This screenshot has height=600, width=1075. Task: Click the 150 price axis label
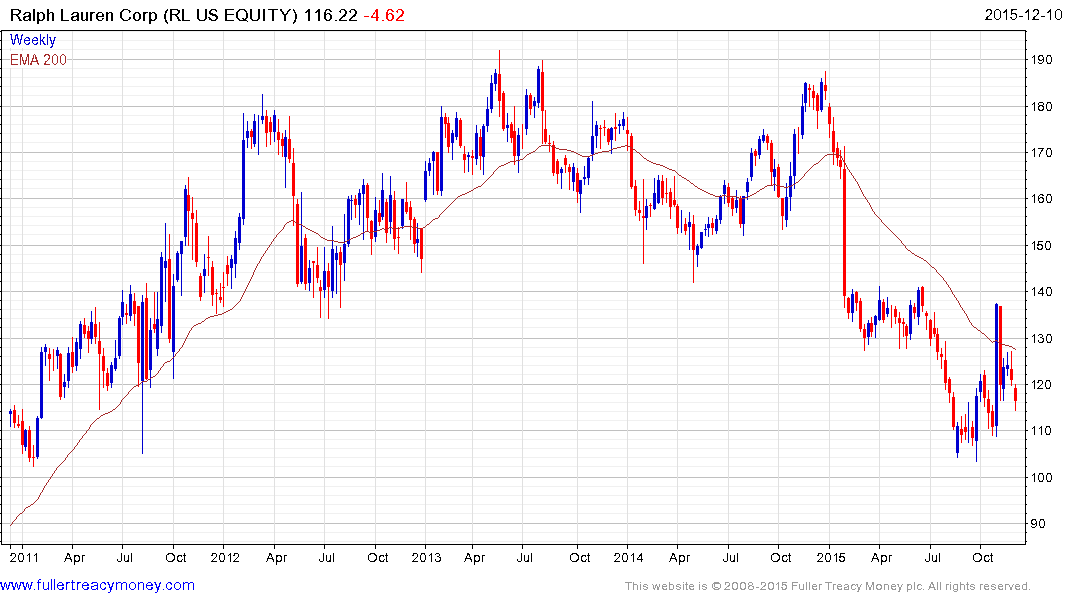pos(1042,245)
